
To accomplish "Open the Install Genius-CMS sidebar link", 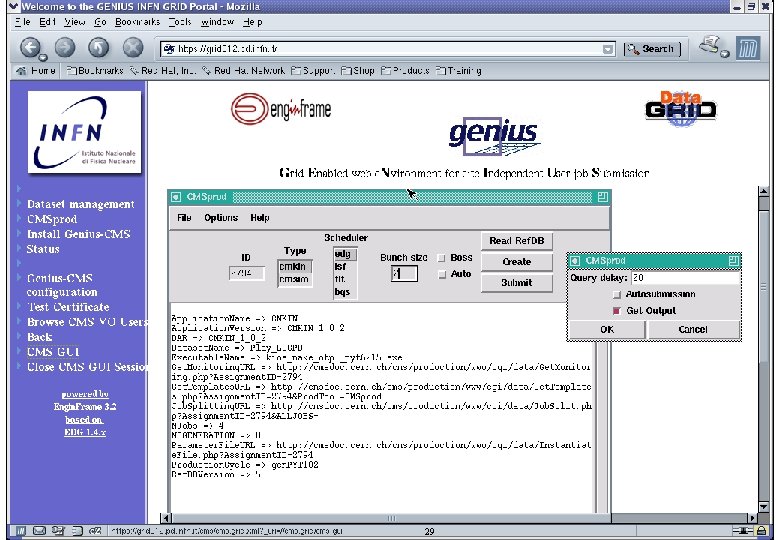I will (x=79, y=234).
